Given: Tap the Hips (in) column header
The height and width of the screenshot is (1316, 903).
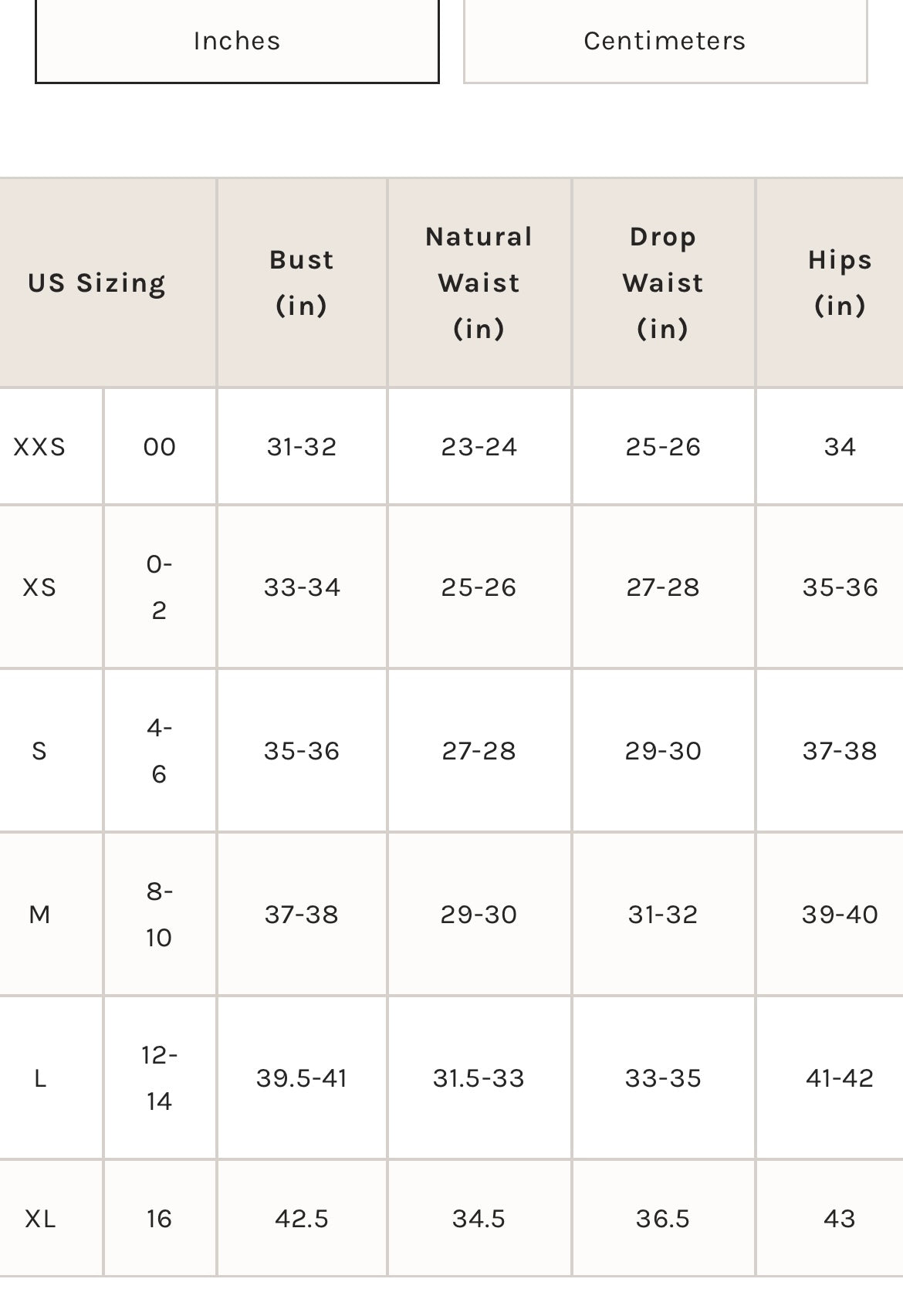Looking at the screenshot, I should click(840, 282).
